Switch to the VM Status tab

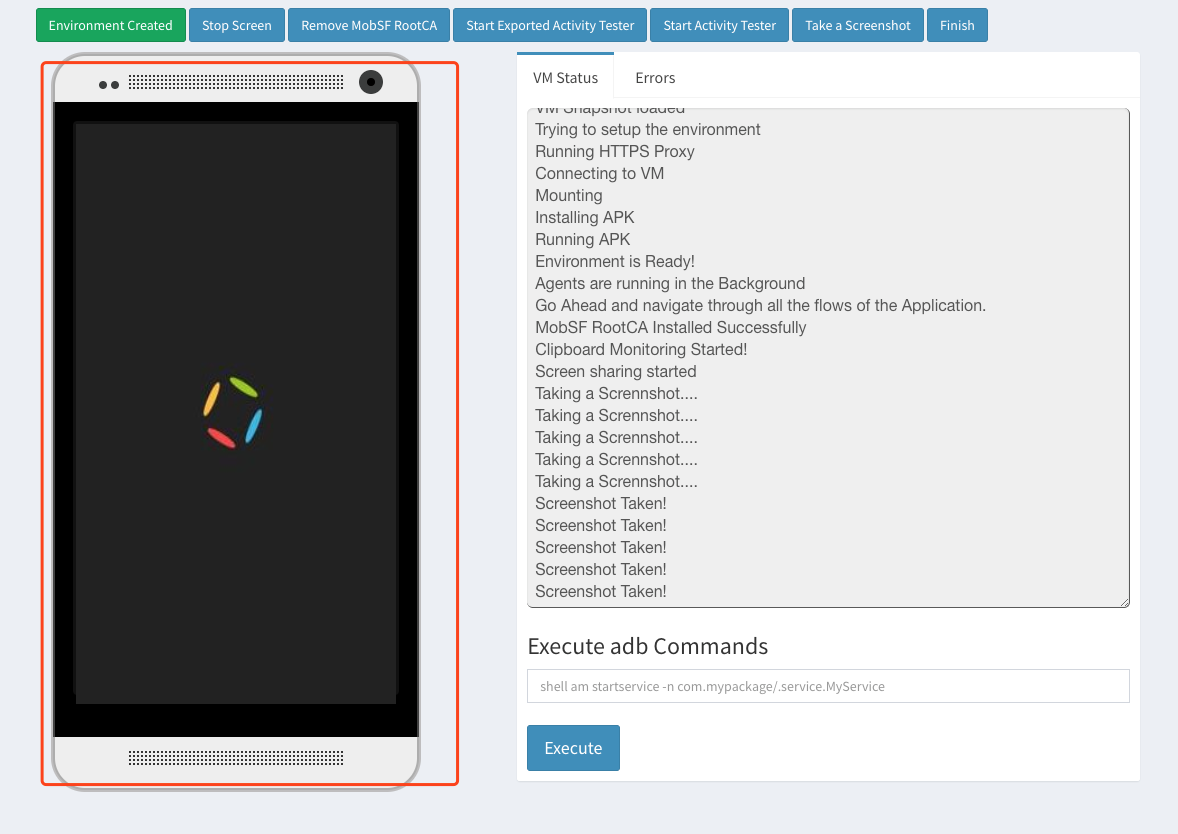pyautogui.click(x=566, y=77)
